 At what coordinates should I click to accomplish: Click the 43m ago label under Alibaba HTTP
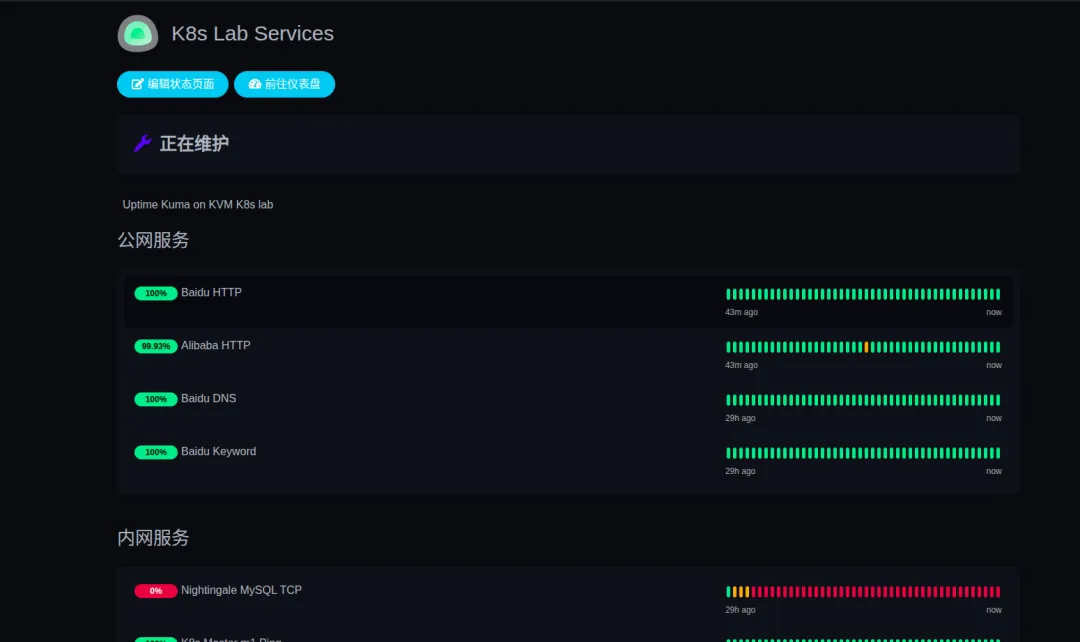point(741,365)
